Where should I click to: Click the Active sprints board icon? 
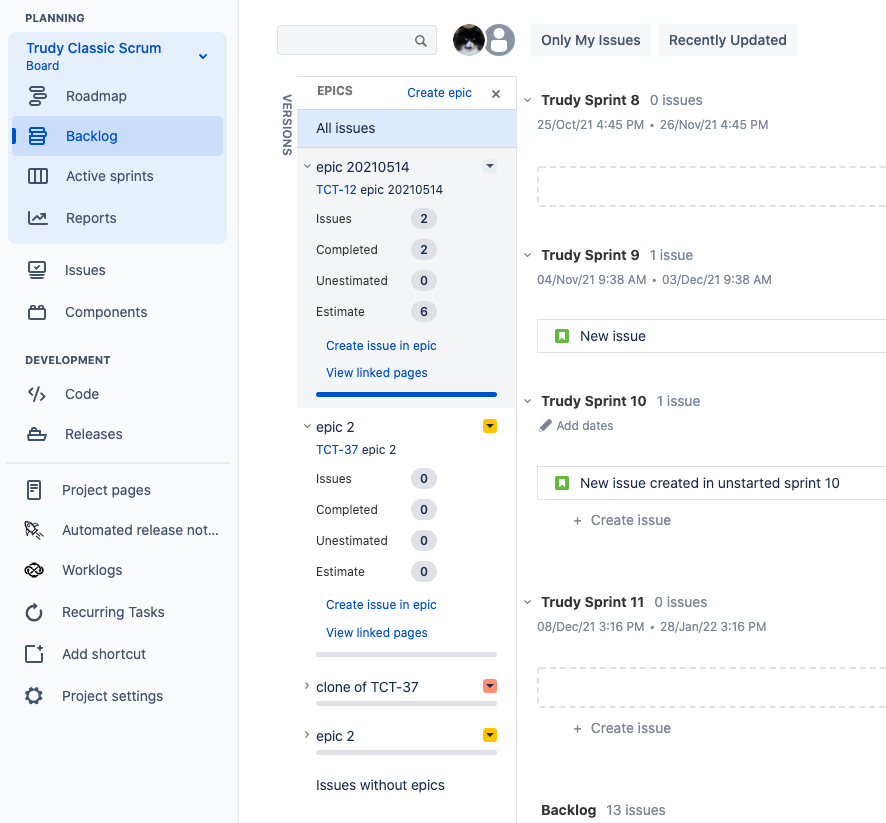[38, 176]
